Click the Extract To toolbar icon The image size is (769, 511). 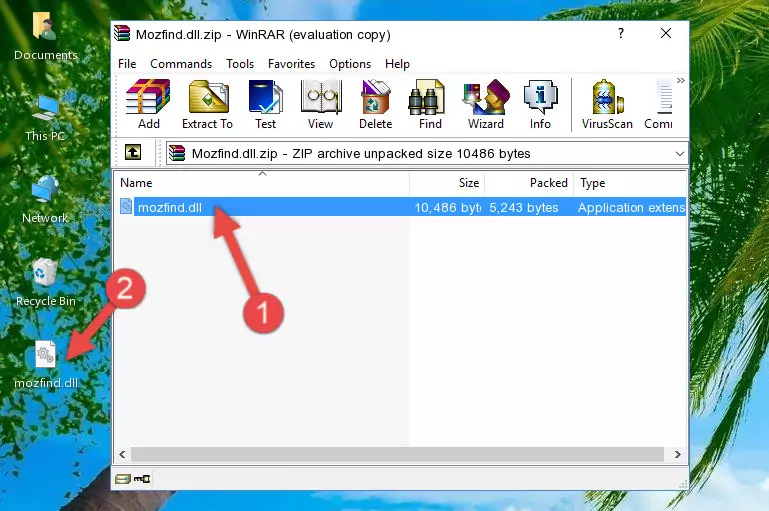pos(207,104)
